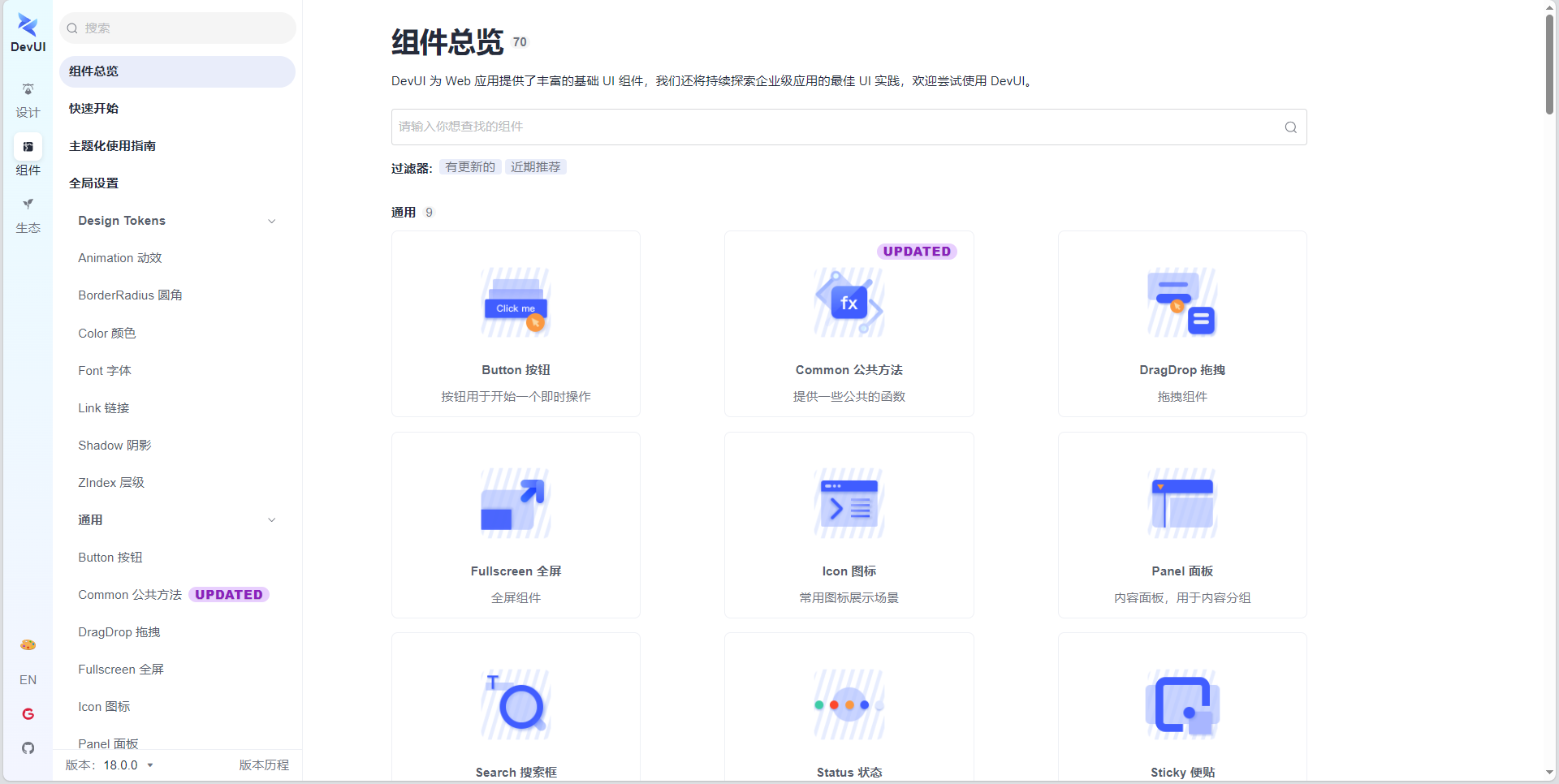Select the 组件 components nav icon

click(x=28, y=147)
